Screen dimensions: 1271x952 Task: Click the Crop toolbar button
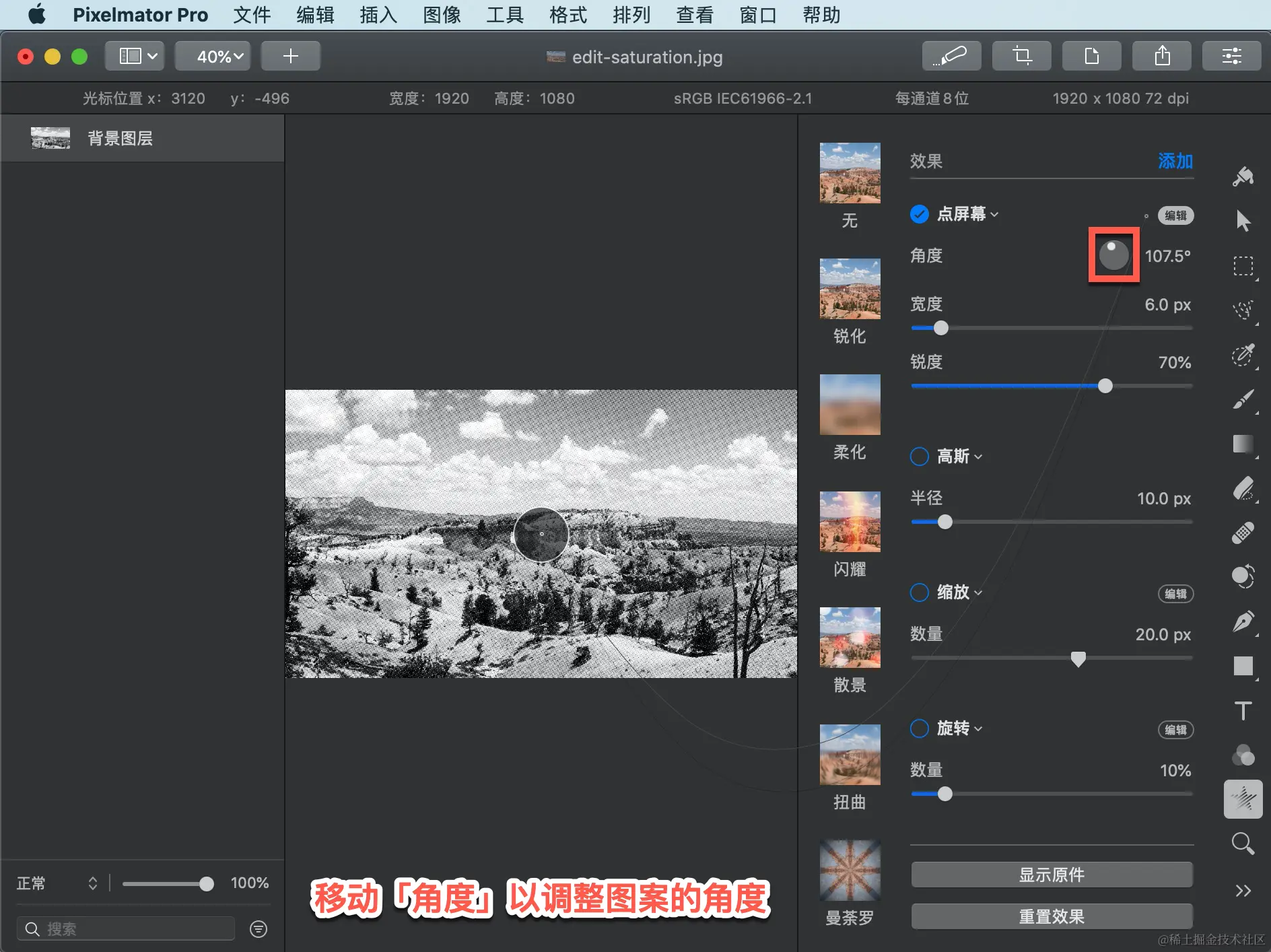pyautogui.click(x=1021, y=56)
